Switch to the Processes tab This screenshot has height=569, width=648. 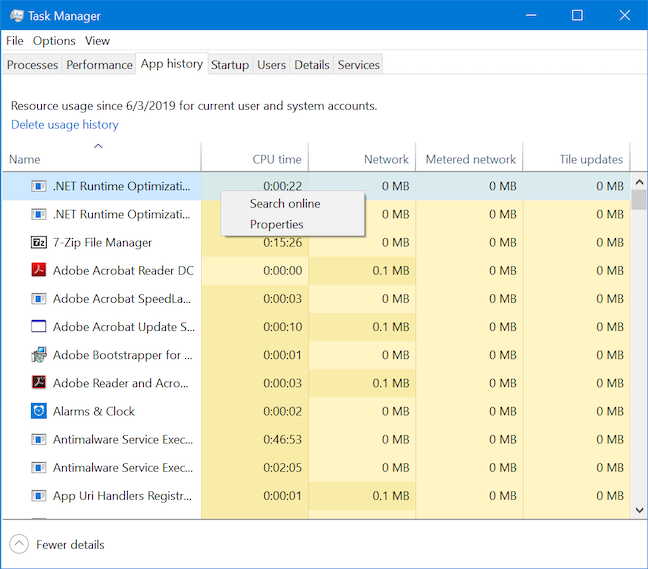click(32, 65)
